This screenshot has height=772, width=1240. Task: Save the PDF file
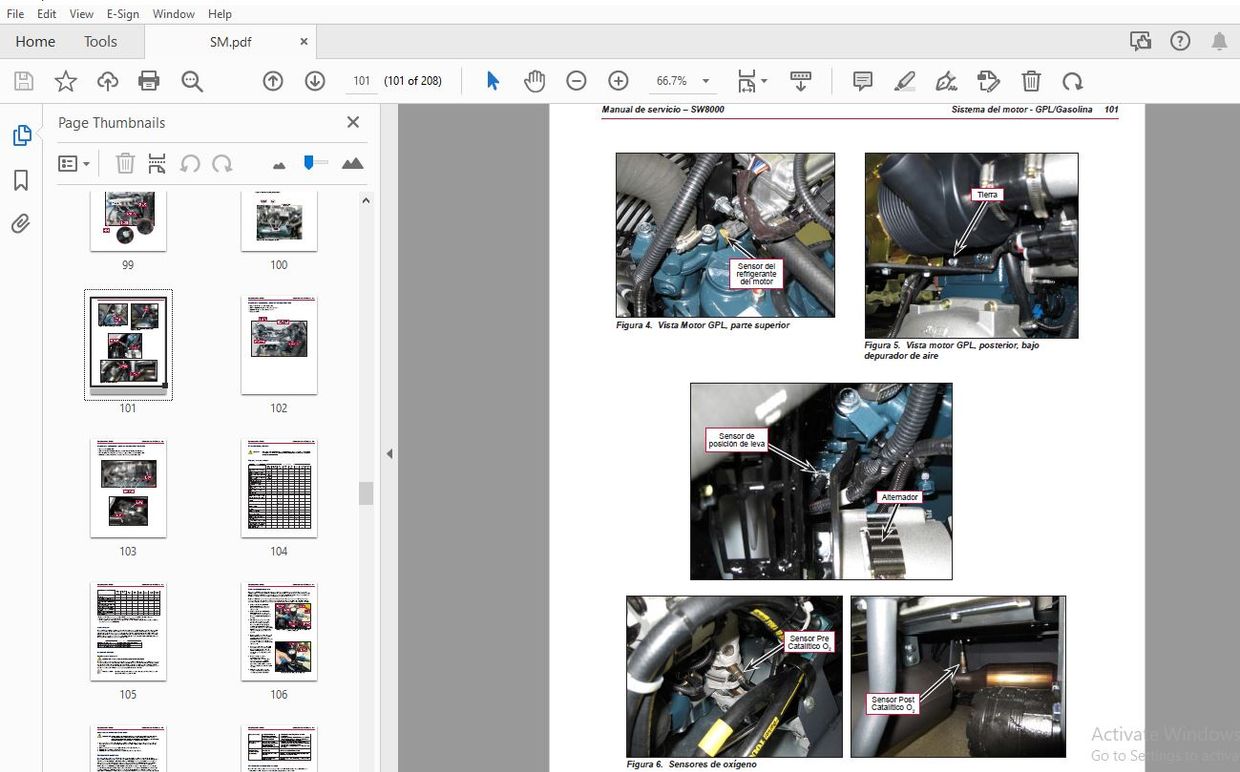[x=23, y=81]
